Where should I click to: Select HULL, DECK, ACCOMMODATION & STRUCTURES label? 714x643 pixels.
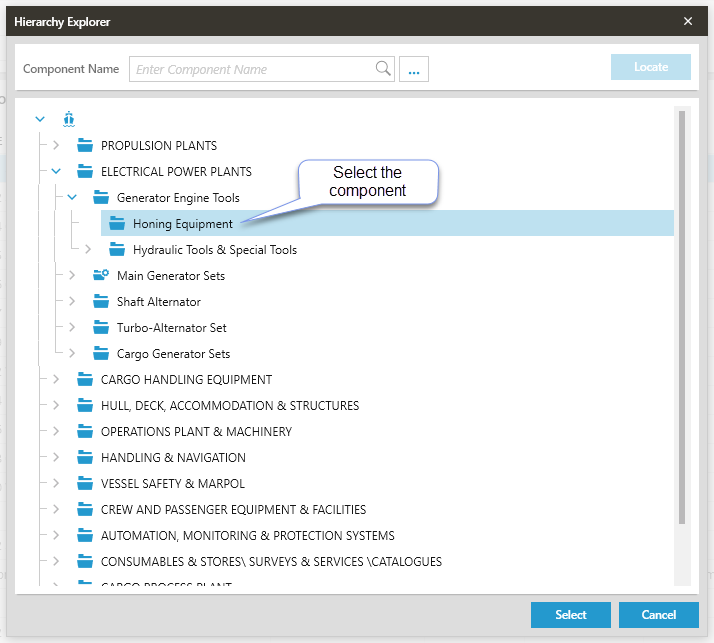point(230,406)
